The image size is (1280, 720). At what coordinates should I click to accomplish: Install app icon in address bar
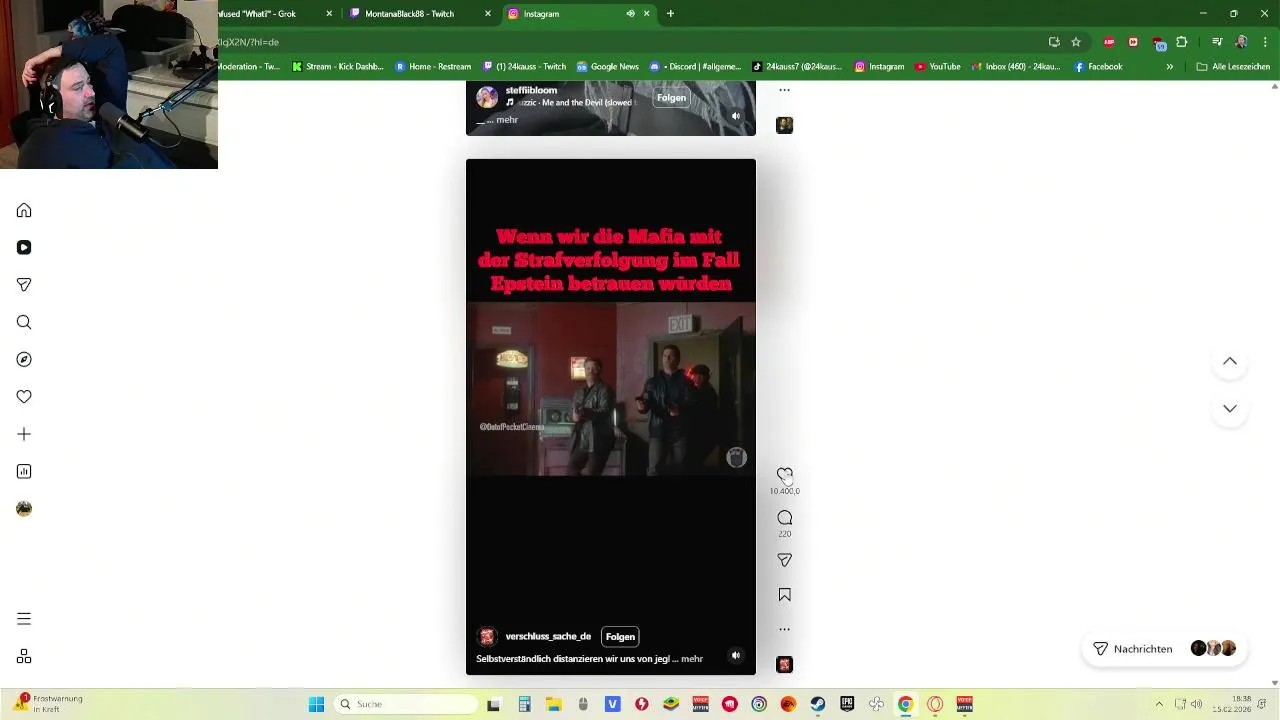1054,42
